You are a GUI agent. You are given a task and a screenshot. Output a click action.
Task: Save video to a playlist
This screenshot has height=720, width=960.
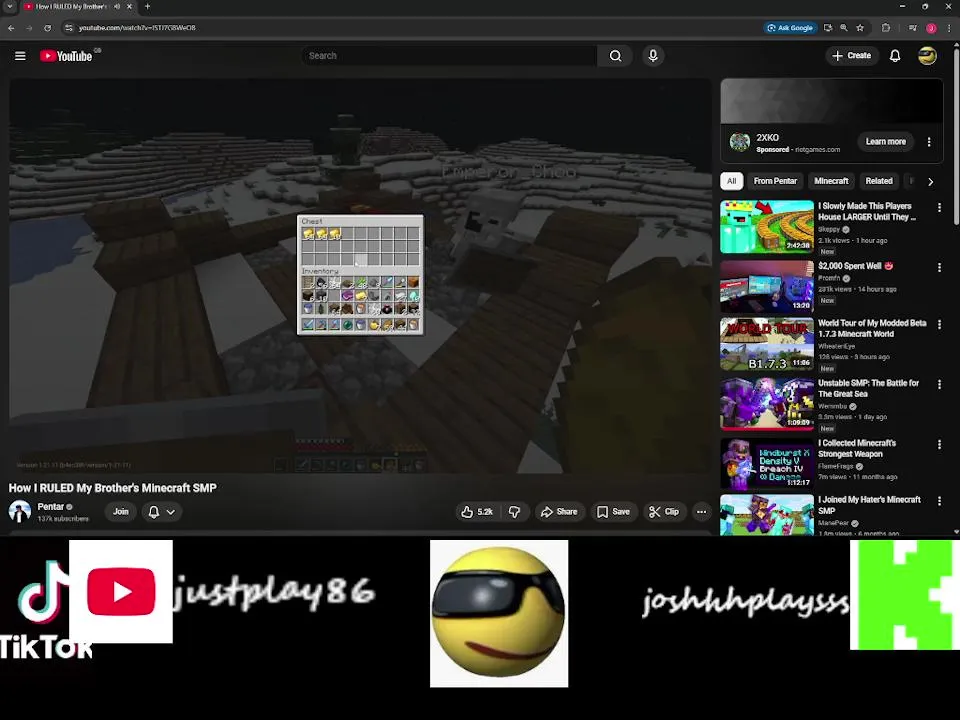point(613,511)
